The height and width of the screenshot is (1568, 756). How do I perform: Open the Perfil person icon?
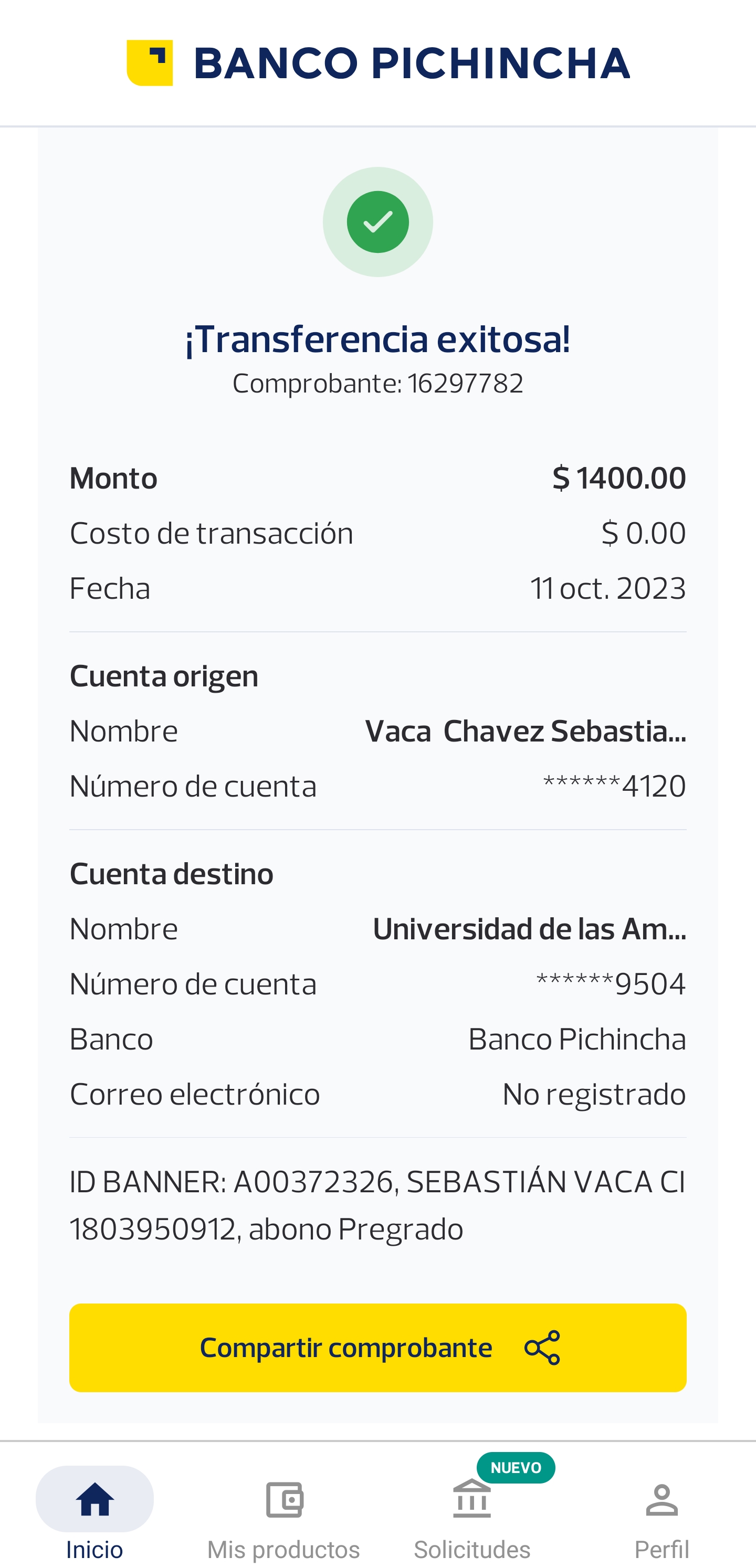(661, 1500)
